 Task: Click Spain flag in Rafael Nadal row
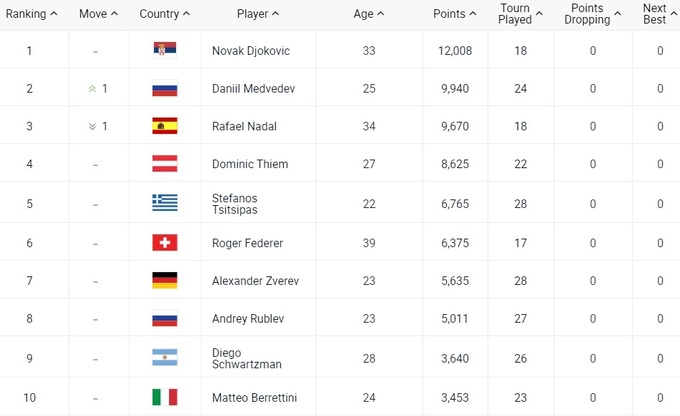(x=164, y=126)
